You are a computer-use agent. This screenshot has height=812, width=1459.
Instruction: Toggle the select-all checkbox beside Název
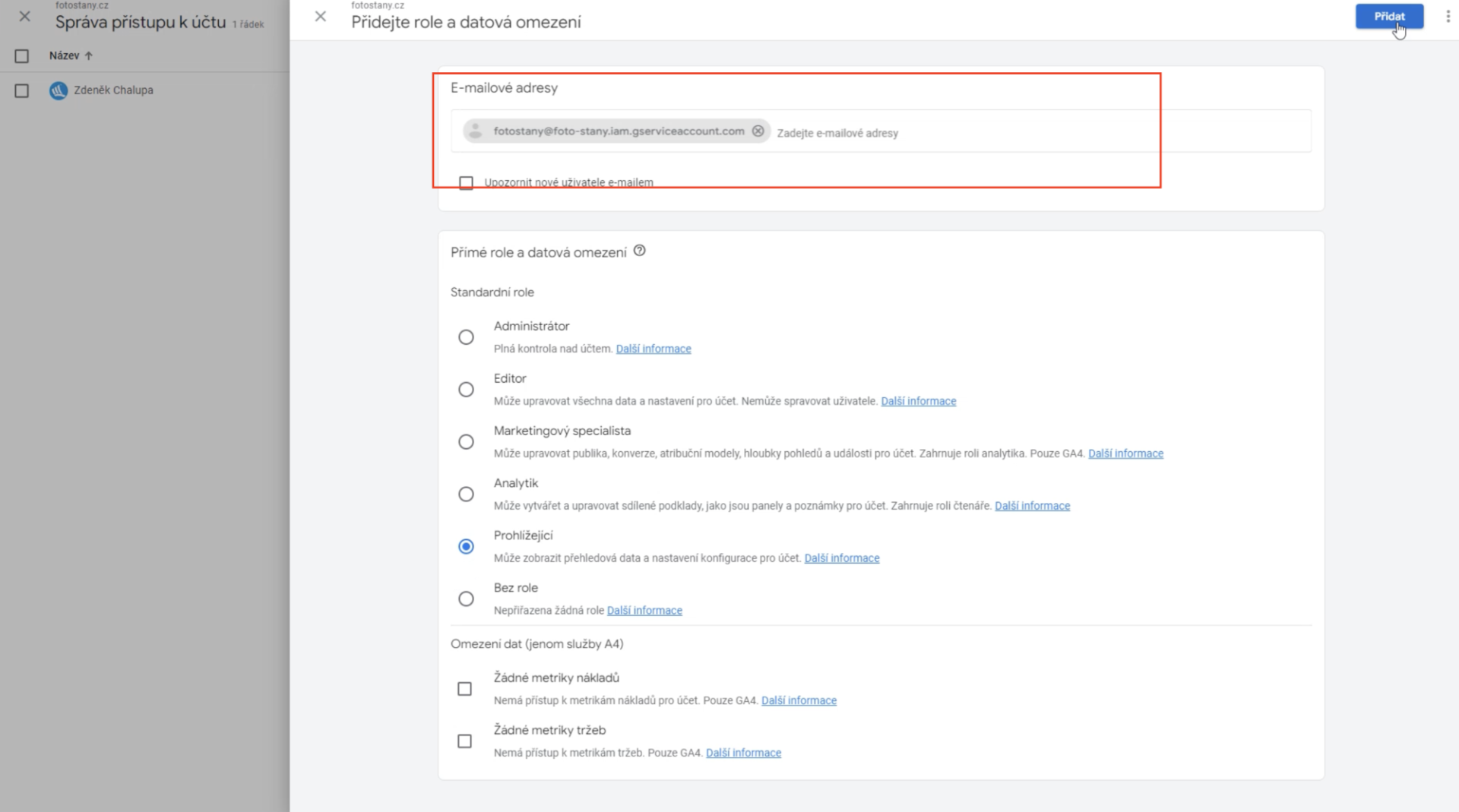point(22,56)
